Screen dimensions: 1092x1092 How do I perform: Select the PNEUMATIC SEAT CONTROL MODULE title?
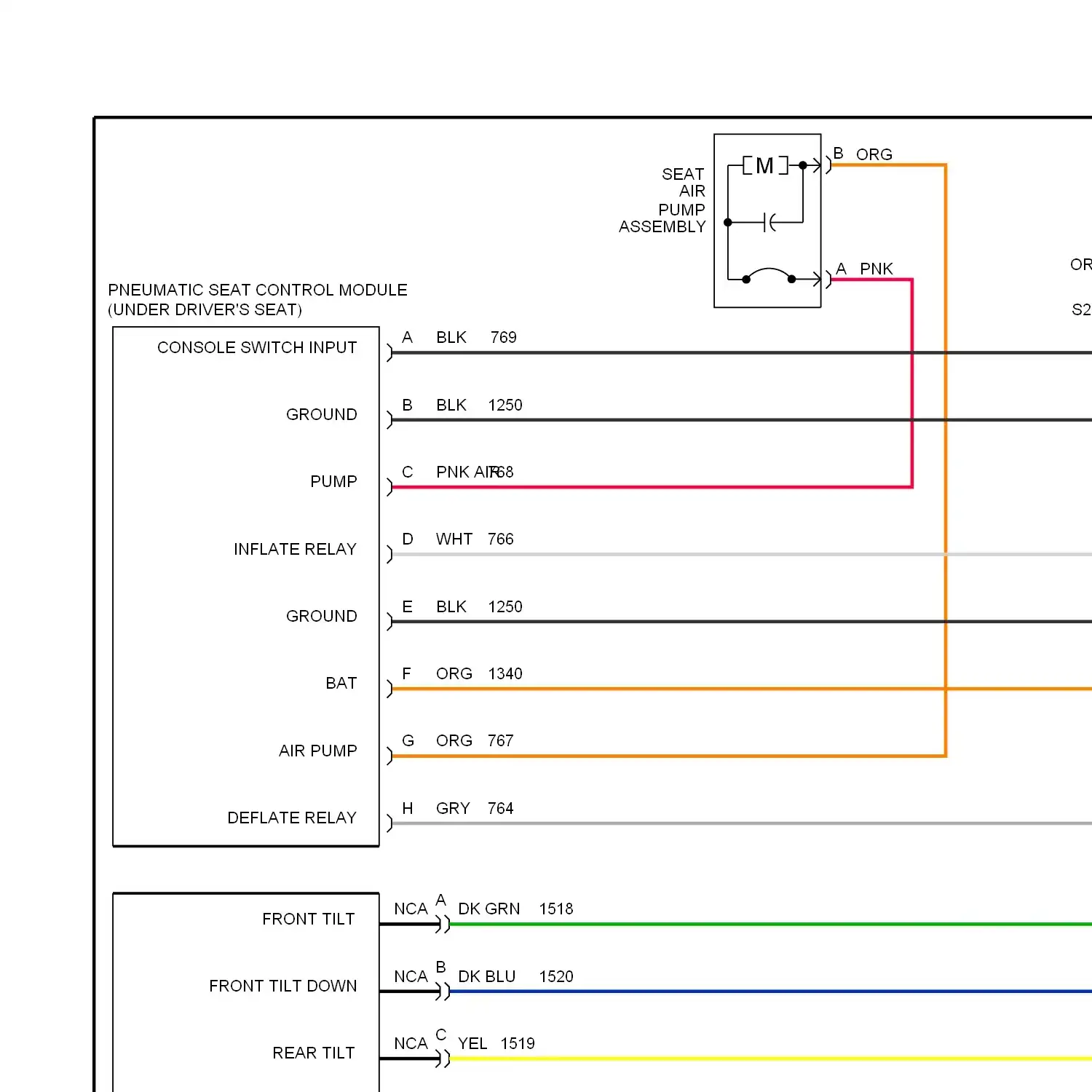[258, 290]
